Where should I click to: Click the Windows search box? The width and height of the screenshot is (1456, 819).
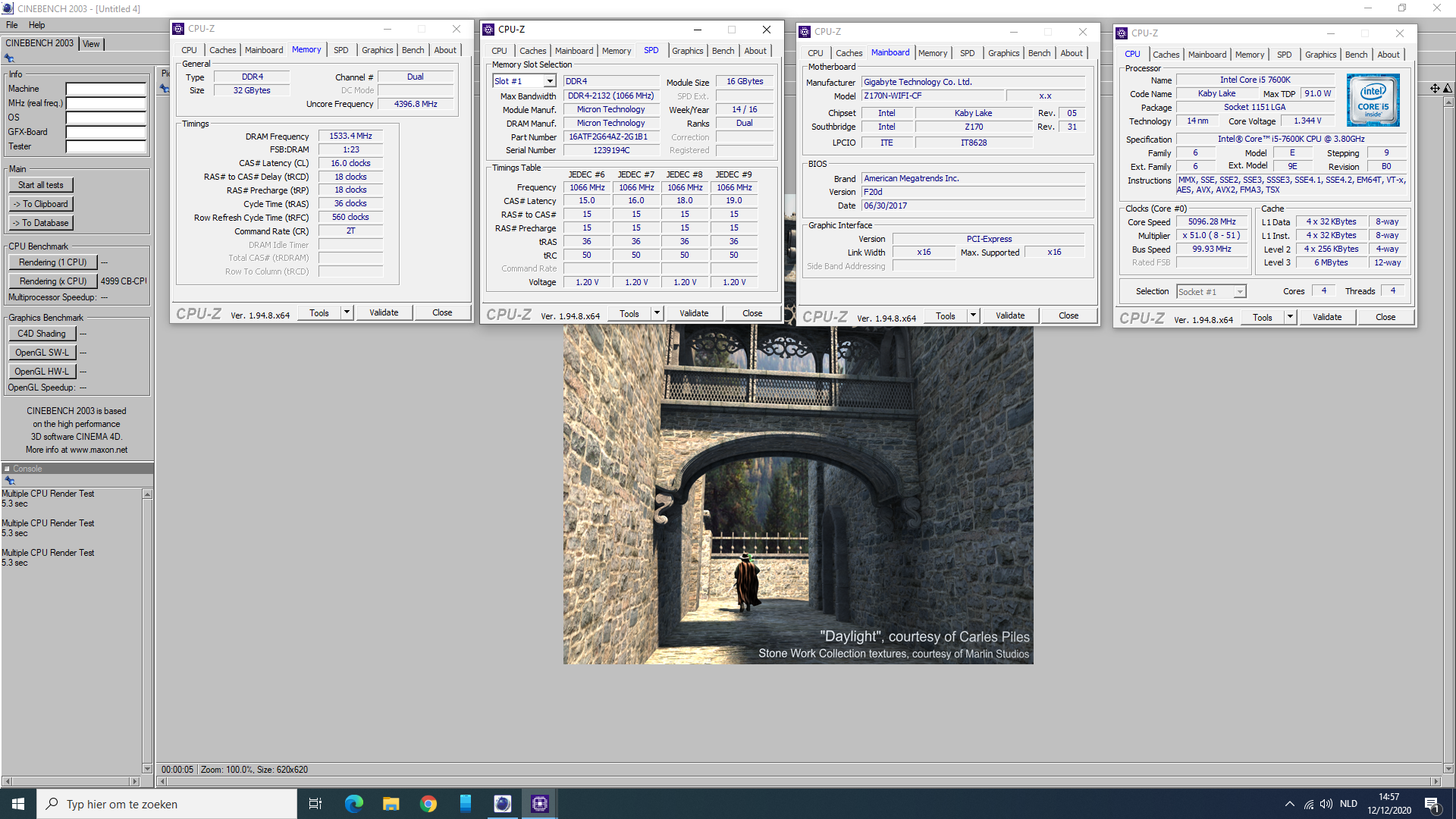[167, 804]
